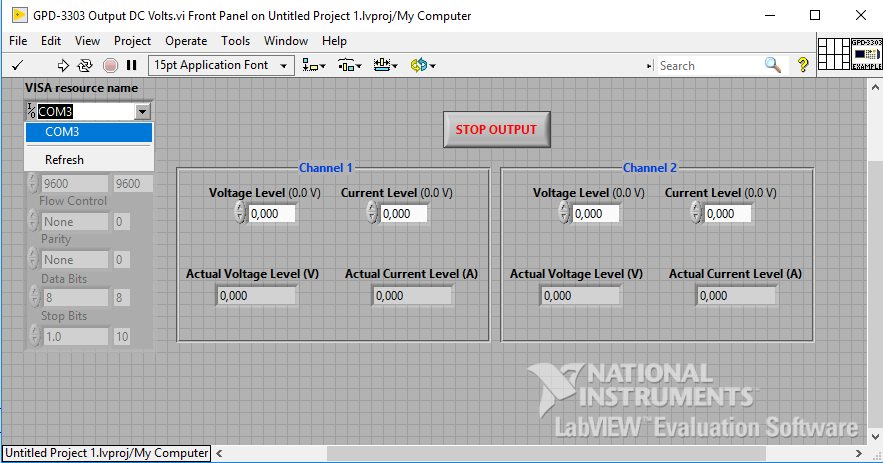The width and height of the screenshot is (883, 463).
Task: Open the View menu
Action: (x=87, y=41)
